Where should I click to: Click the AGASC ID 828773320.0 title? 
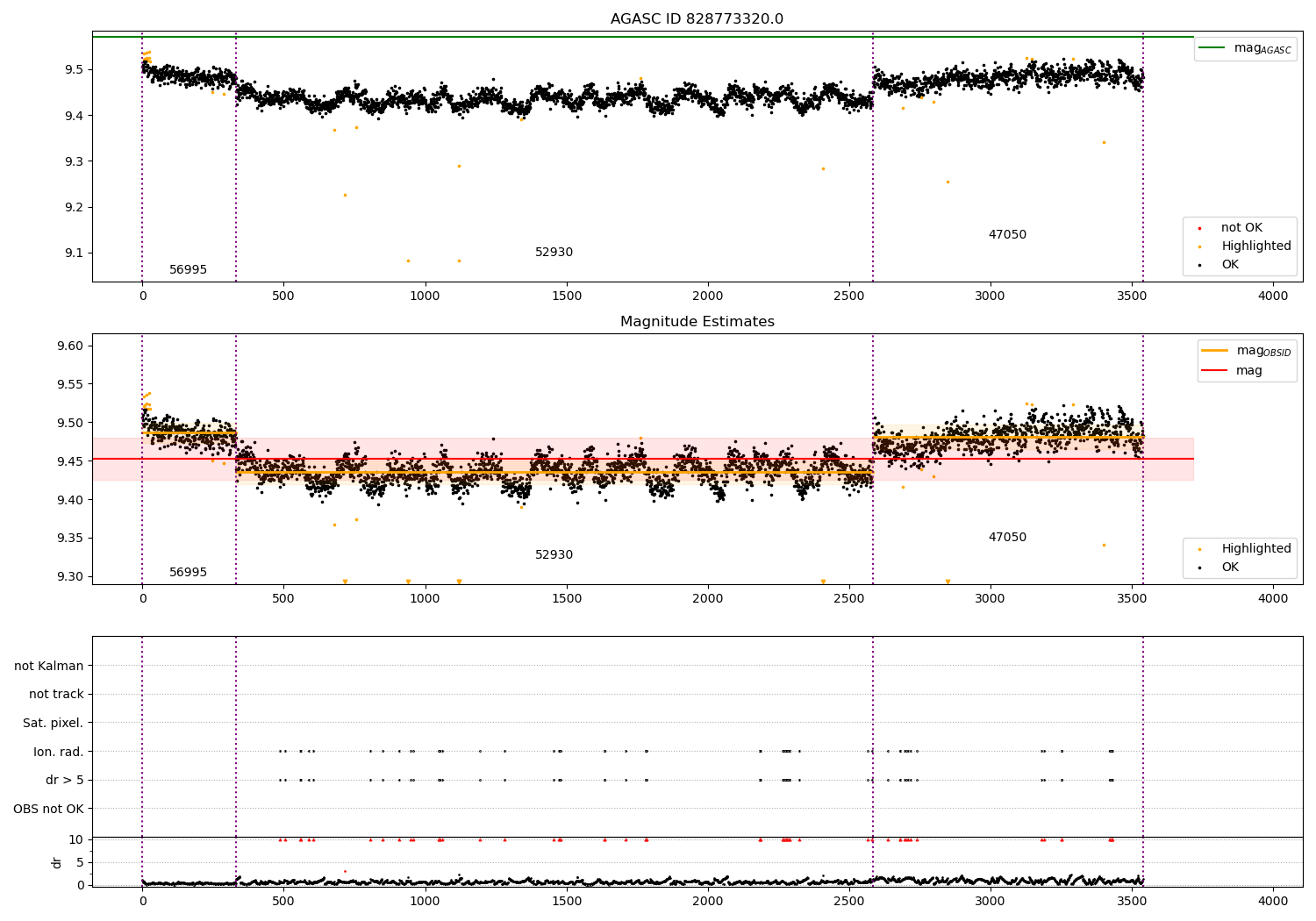[x=697, y=19]
